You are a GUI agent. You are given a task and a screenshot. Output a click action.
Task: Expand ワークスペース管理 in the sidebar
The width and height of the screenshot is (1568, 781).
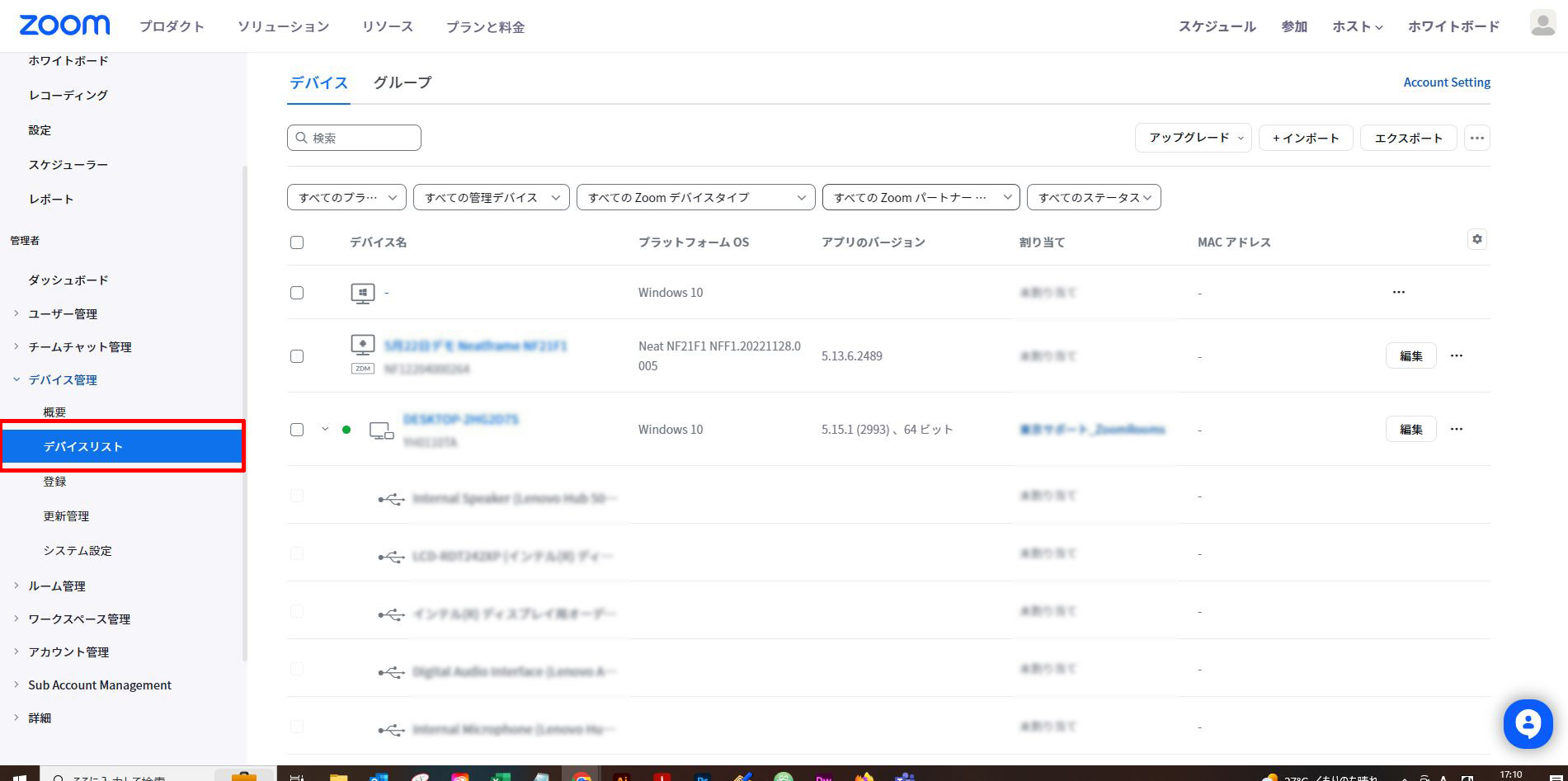click(x=79, y=619)
